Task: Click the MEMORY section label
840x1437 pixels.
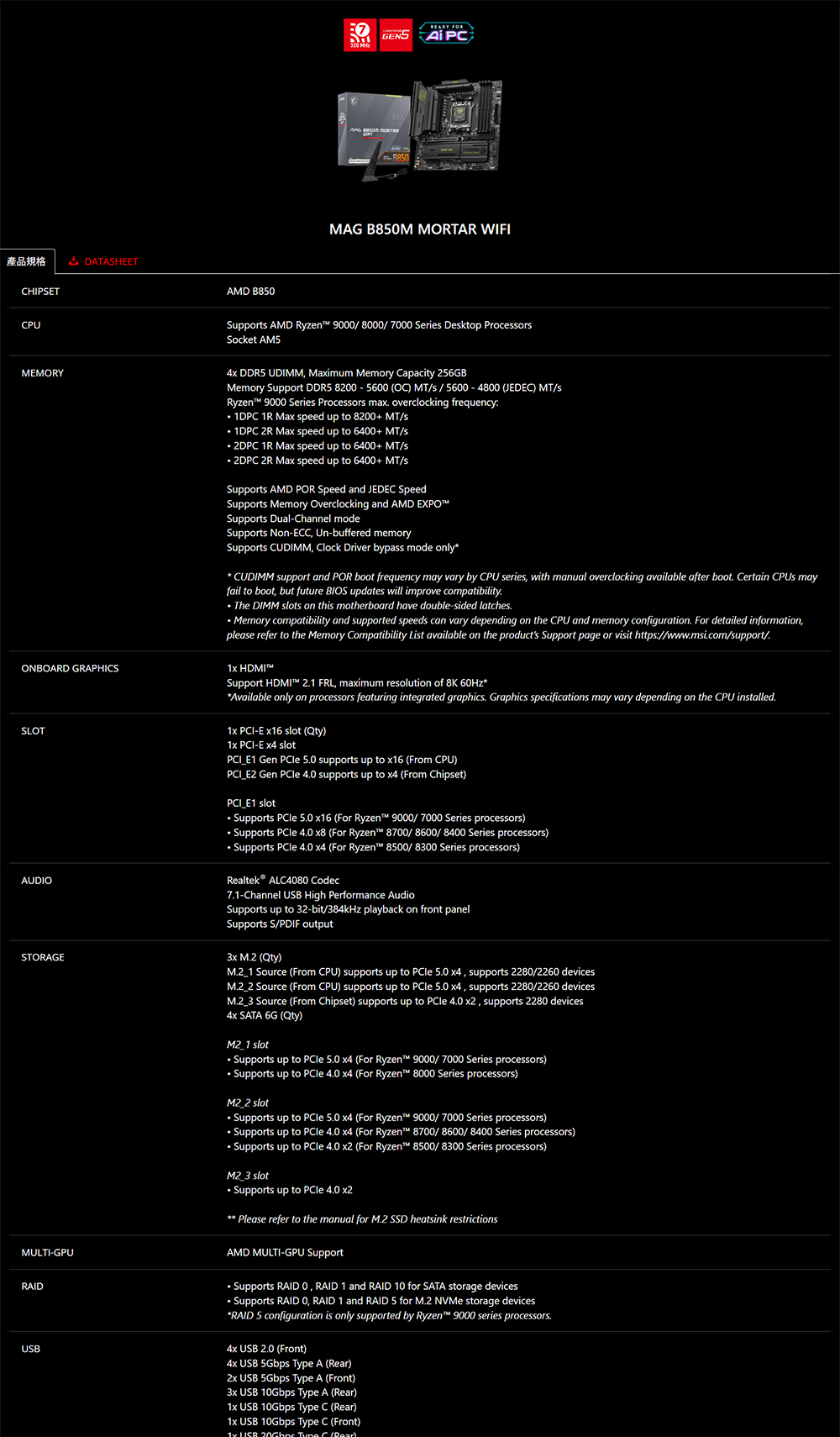Action: pos(42,373)
